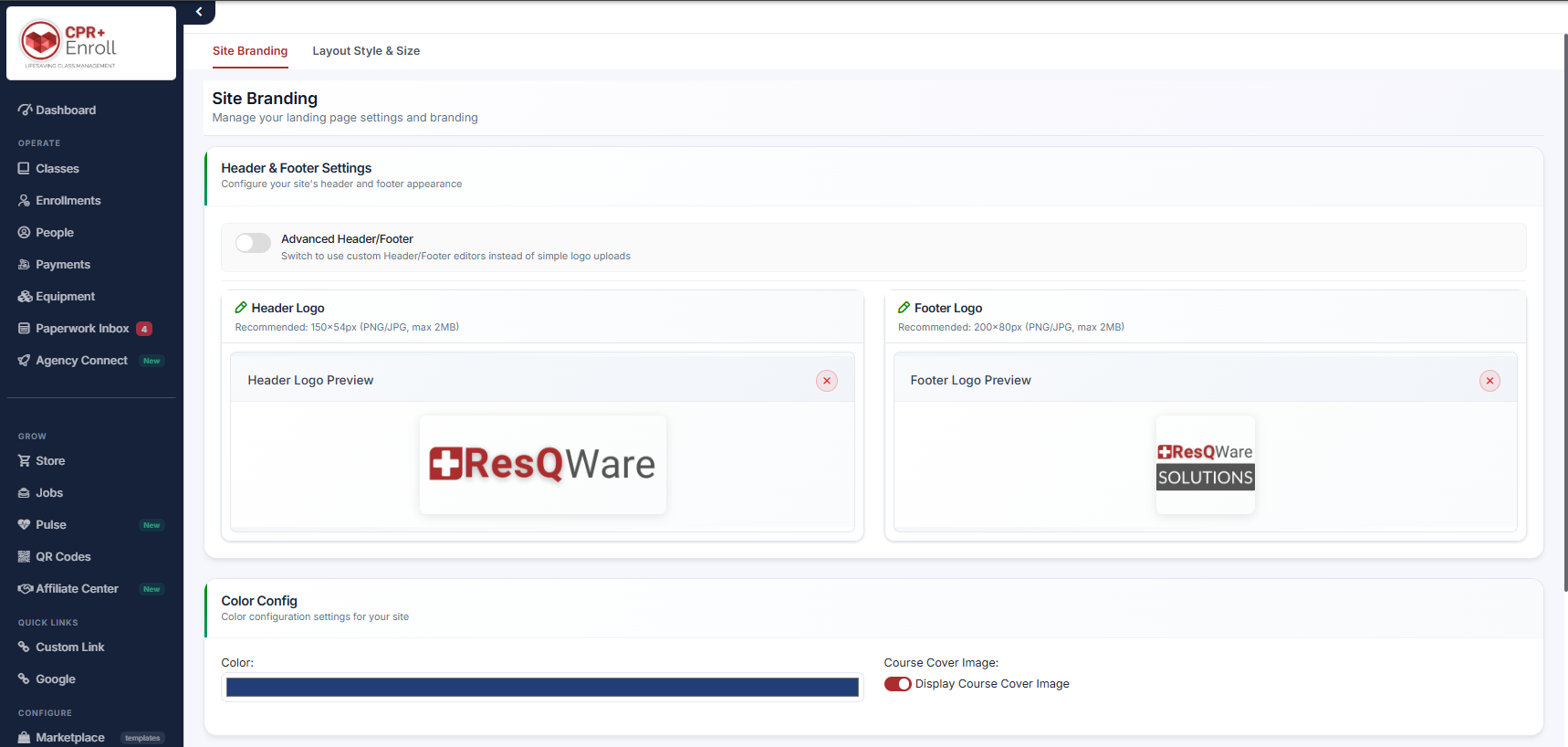Viewport: 1568px width, 747px height.
Task: Collapse the sidebar using the chevron button
Action: 199,12
